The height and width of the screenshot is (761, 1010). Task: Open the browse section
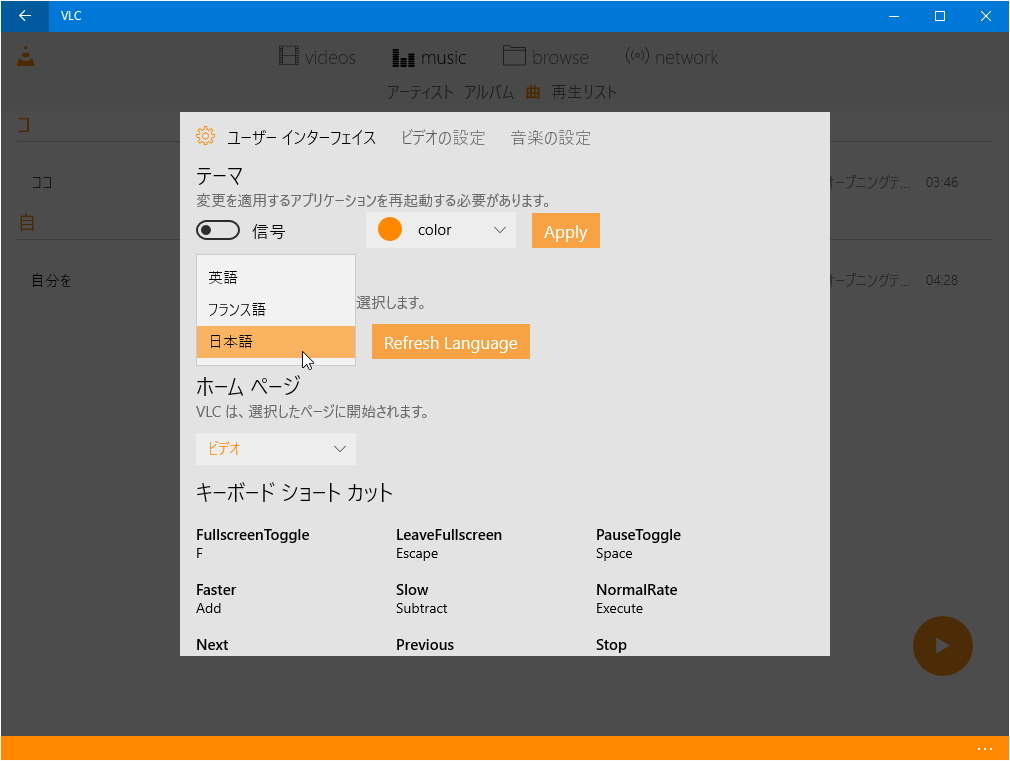click(x=546, y=57)
